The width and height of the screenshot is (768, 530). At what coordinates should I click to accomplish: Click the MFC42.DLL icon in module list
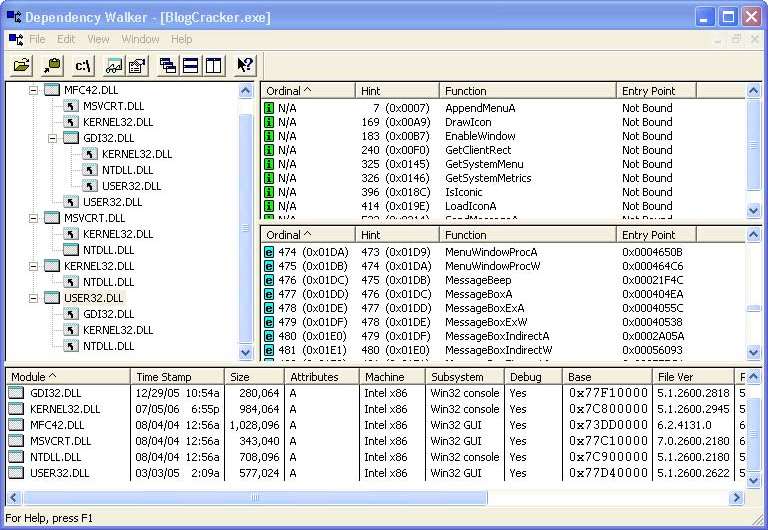[16, 425]
